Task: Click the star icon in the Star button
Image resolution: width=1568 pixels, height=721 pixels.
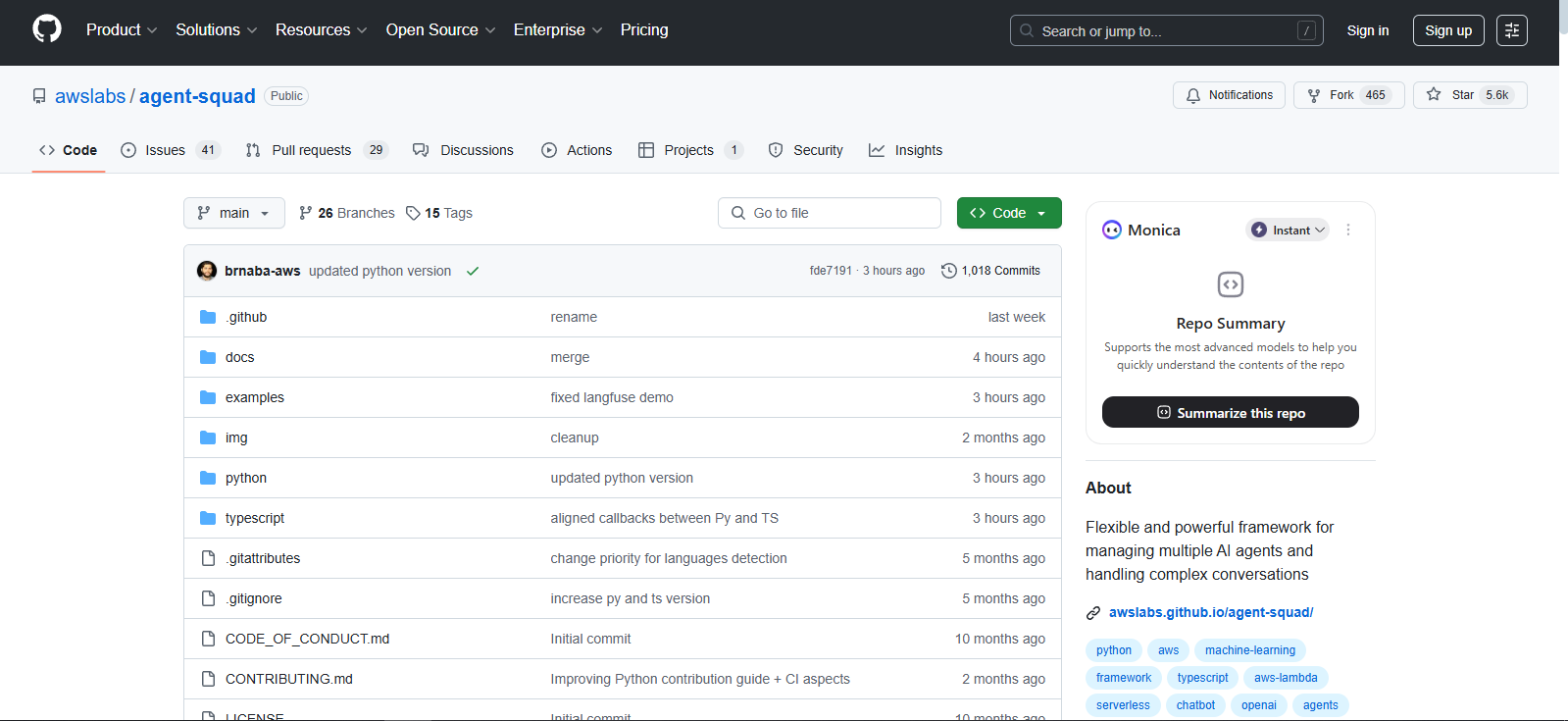Action: [x=1434, y=94]
